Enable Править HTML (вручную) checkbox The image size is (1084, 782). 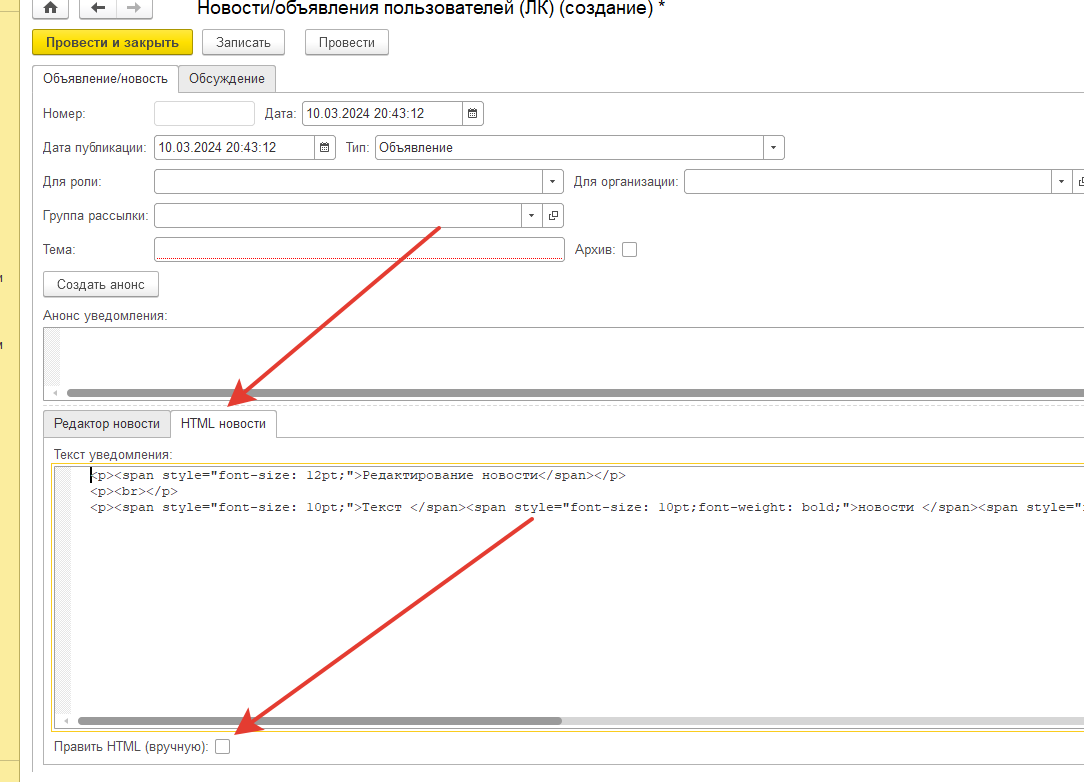tap(222, 746)
